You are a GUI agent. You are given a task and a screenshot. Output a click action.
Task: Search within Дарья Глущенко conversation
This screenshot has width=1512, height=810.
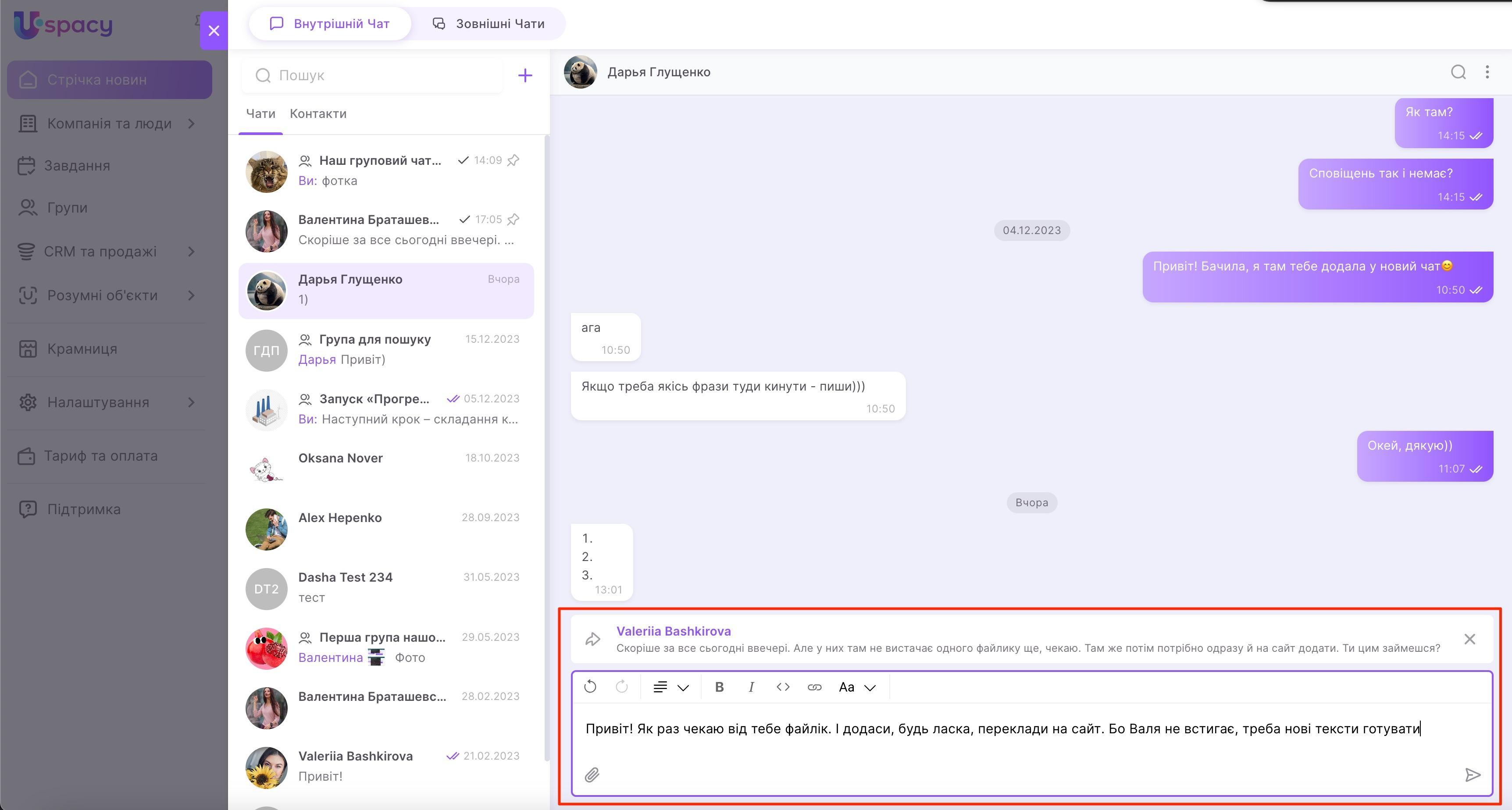tap(1458, 72)
